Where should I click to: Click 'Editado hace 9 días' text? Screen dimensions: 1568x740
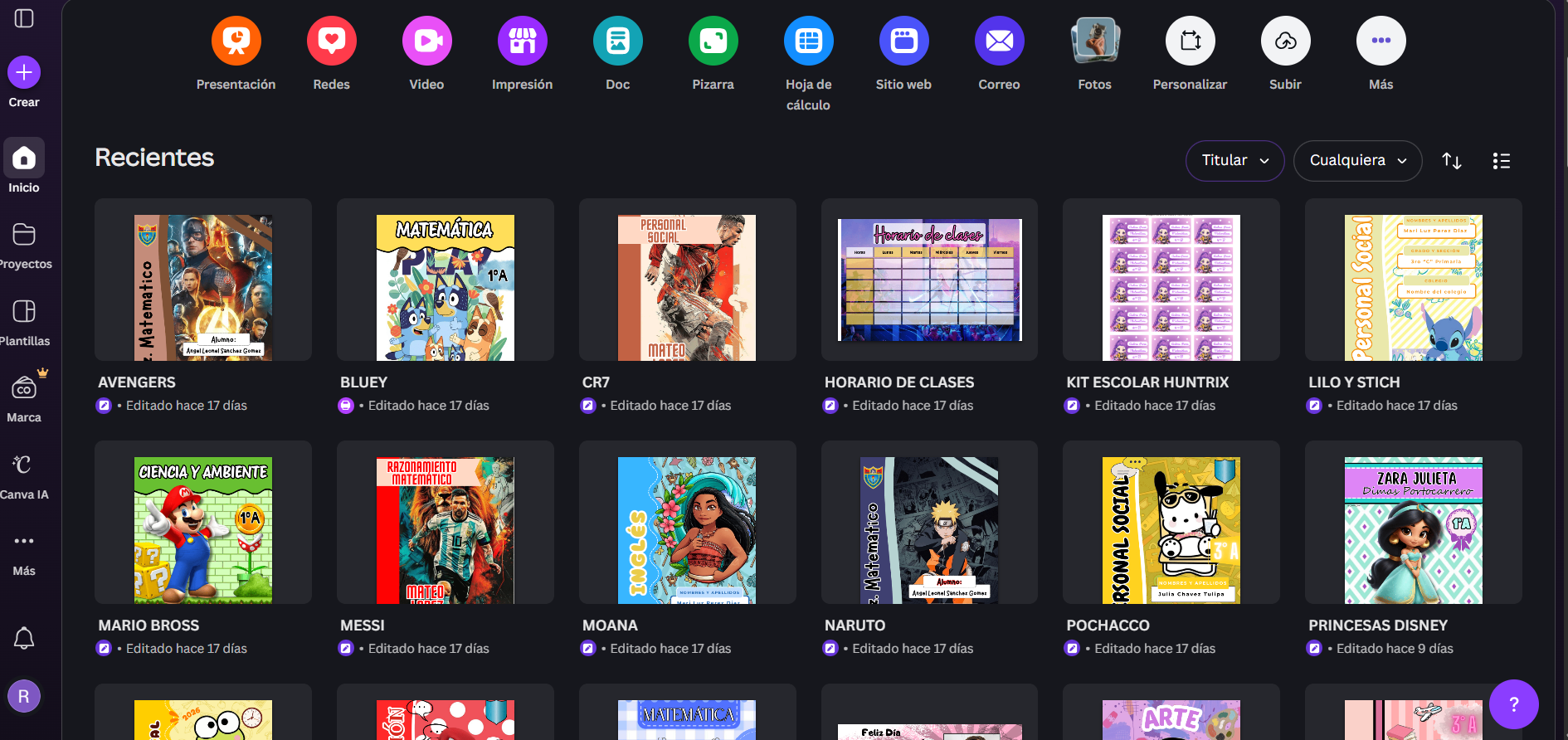click(1395, 649)
